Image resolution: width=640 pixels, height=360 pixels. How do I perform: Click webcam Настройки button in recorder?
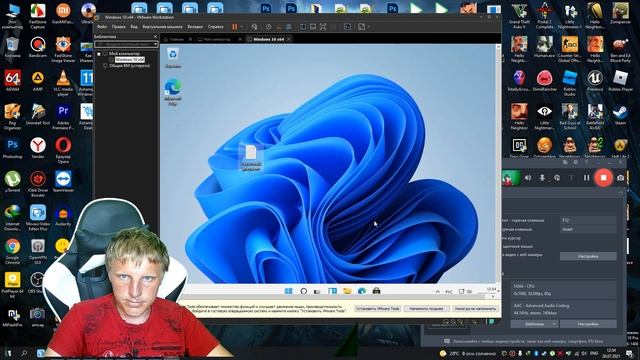pyautogui.click(x=588, y=256)
